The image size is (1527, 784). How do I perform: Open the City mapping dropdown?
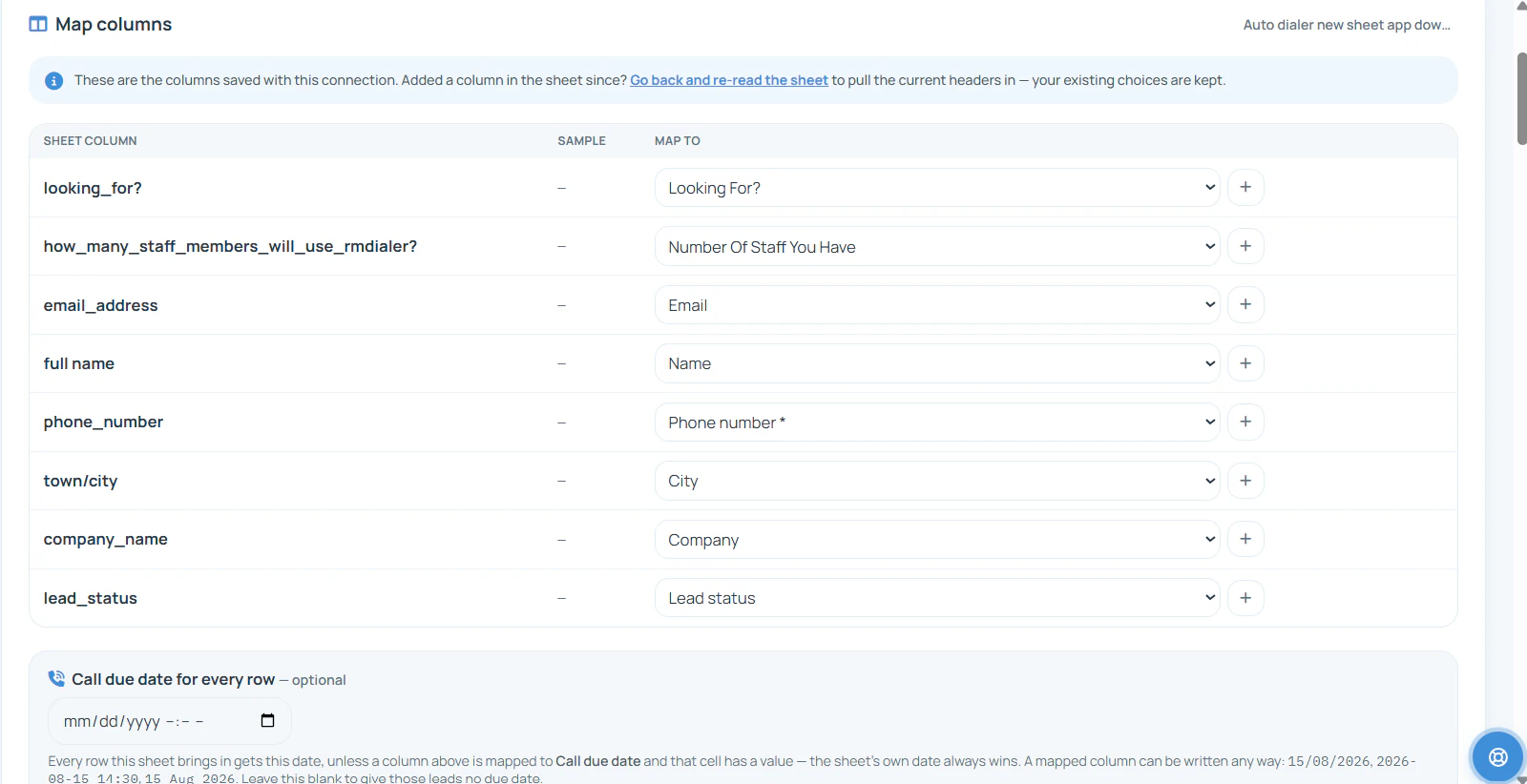(x=937, y=481)
